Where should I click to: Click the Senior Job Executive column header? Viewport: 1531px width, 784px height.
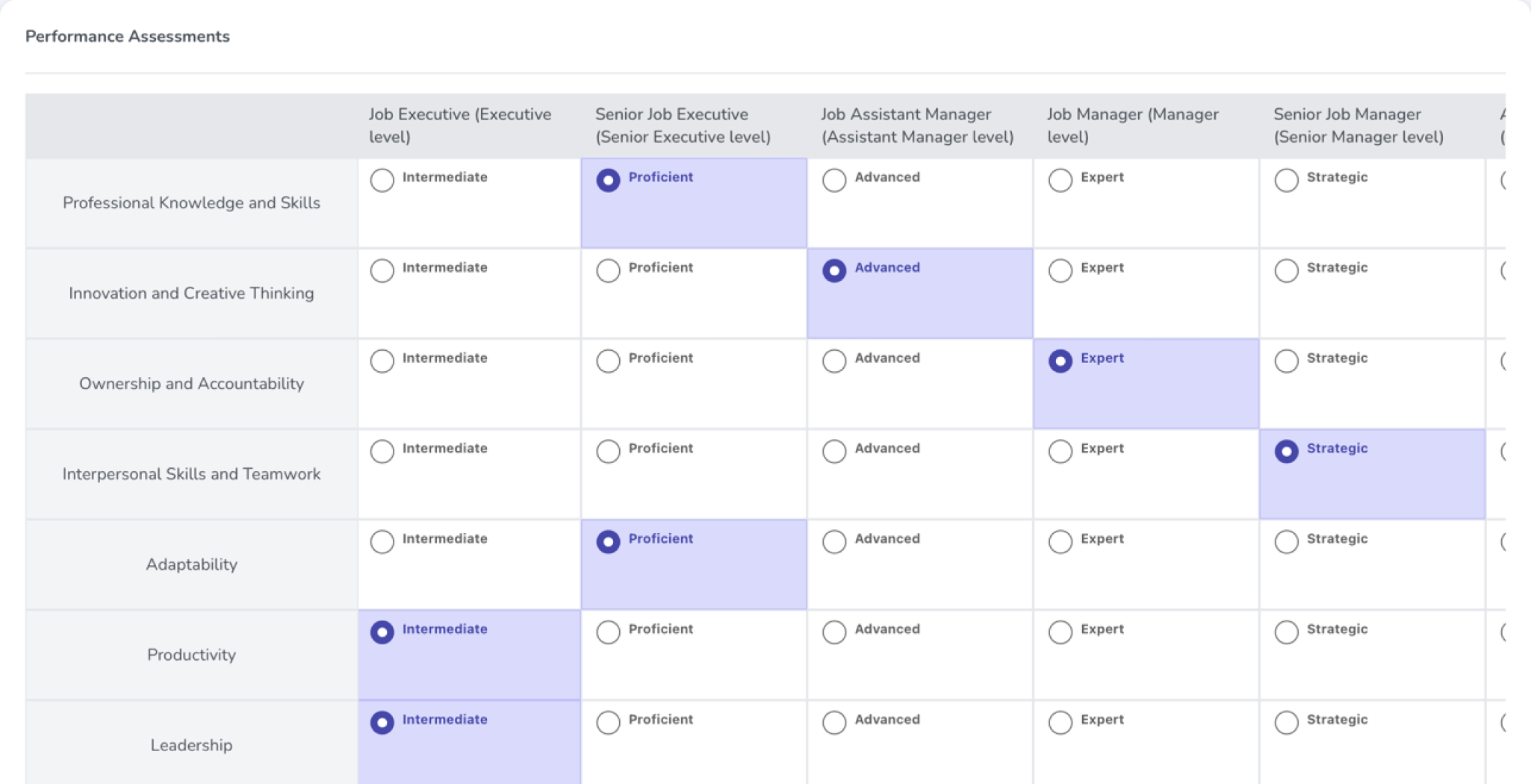pyautogui.click(x=682, y=125)
